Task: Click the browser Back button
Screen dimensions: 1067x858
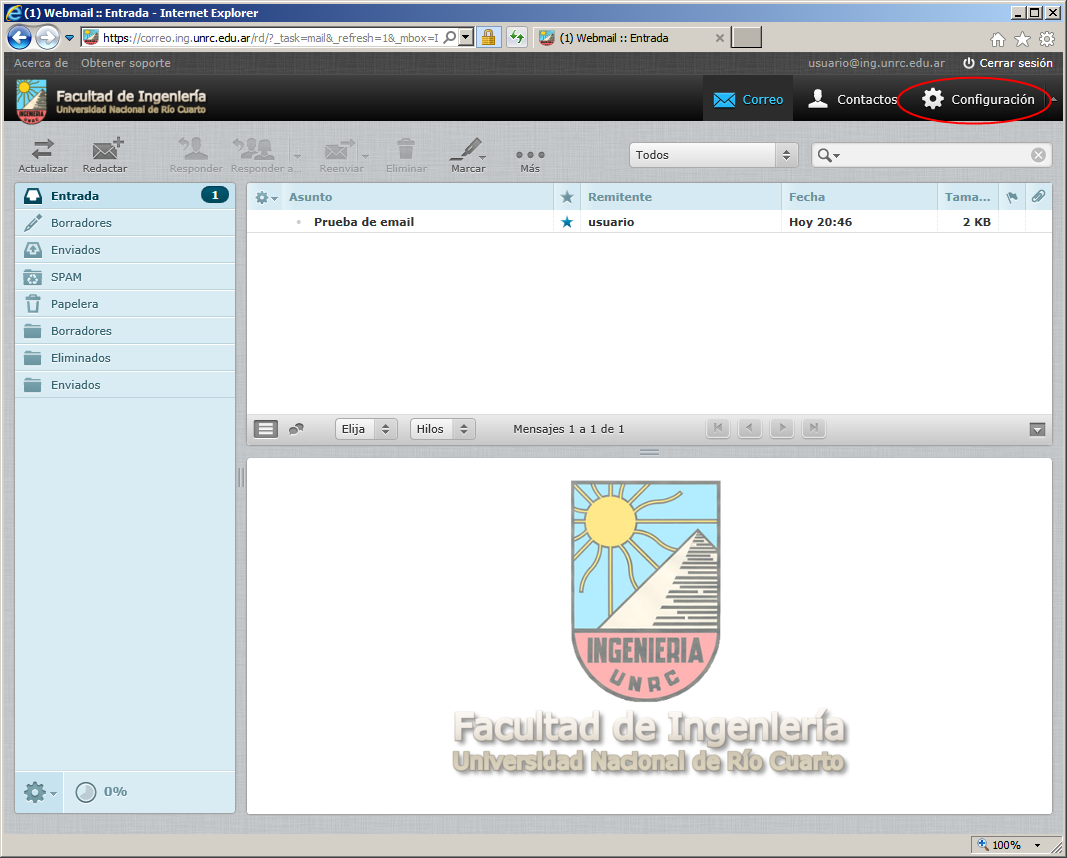Action: coord(19,37)
